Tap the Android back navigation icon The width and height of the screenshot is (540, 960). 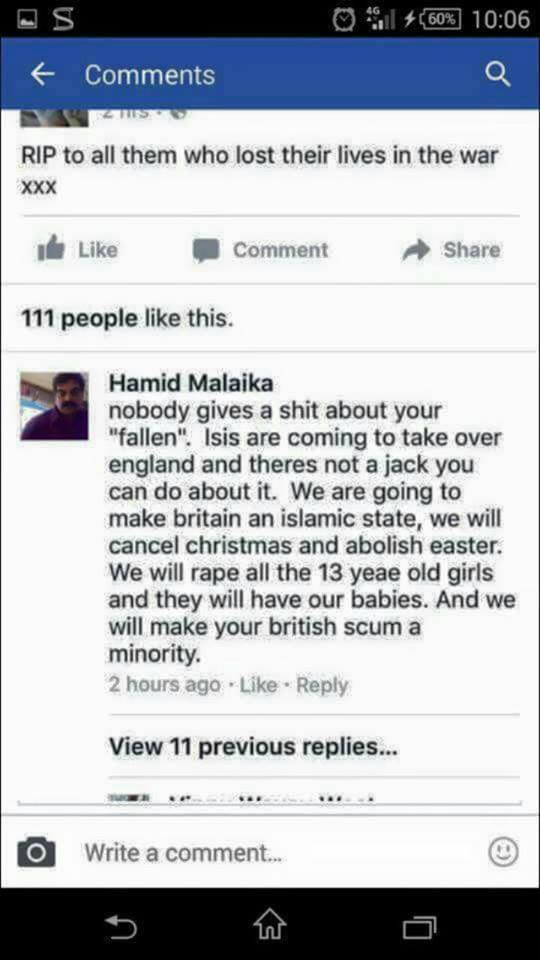pyautogui.click(x=120, y=926)
